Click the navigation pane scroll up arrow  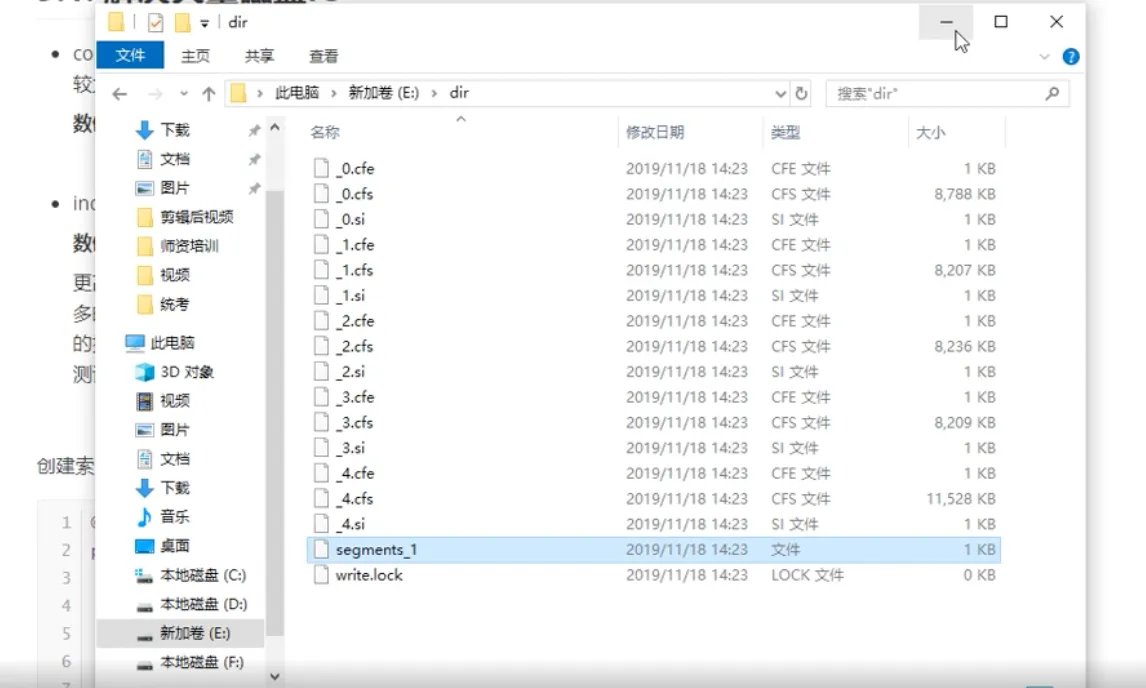(x=275, y=127)
